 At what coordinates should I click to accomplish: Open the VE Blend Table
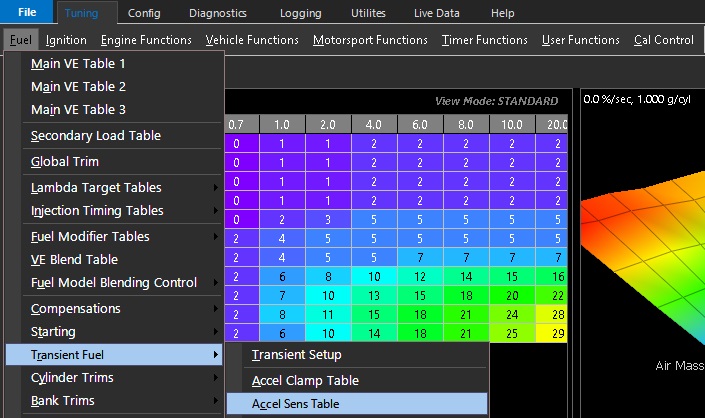pos(73,259)
